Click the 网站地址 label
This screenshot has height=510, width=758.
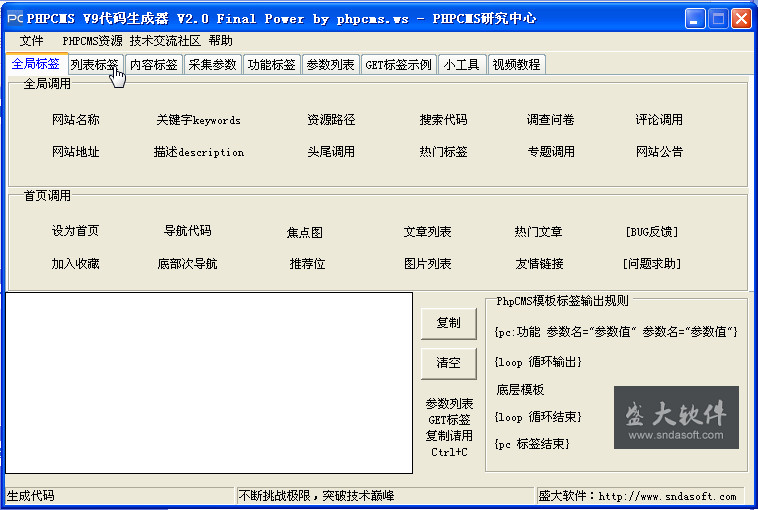76,152
